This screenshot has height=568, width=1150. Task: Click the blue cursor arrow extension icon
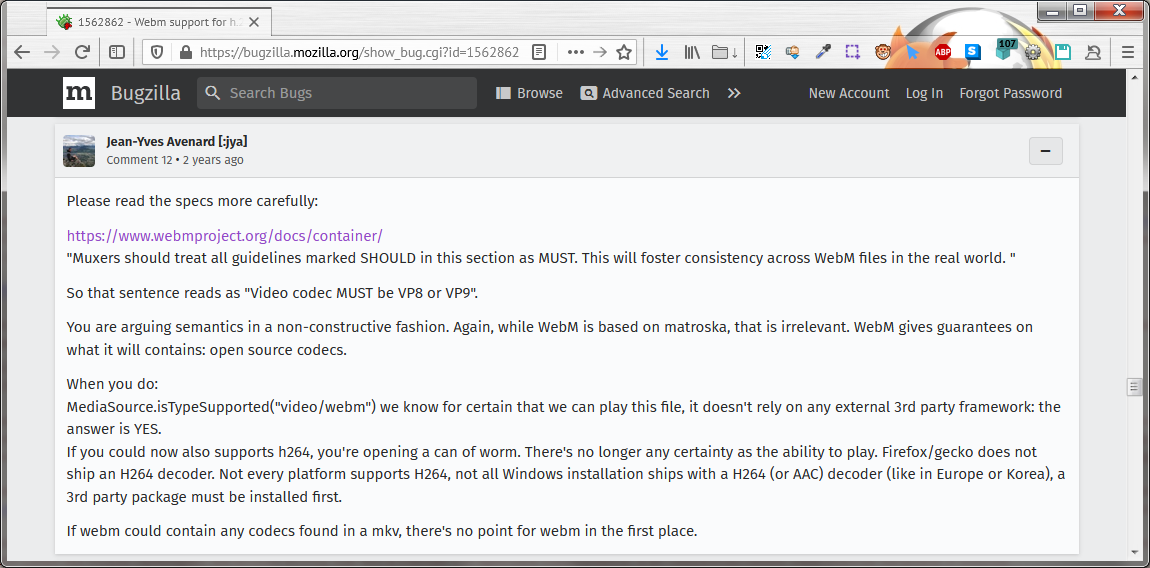(912, 52)
